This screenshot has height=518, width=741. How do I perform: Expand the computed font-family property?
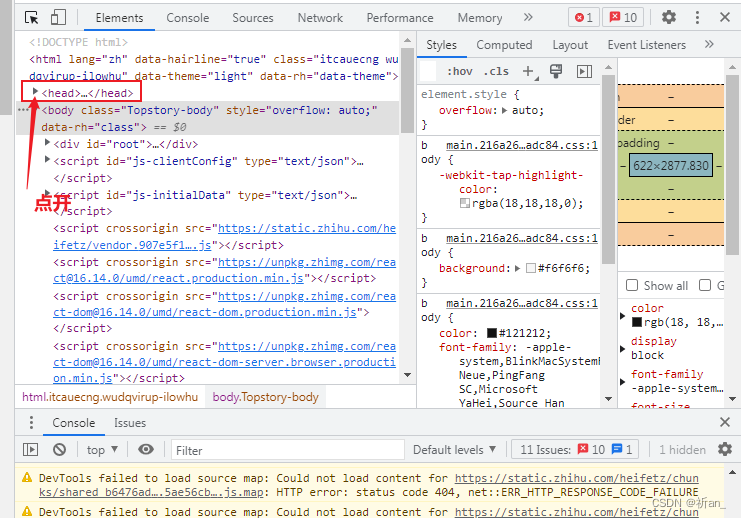pos(622,382)
